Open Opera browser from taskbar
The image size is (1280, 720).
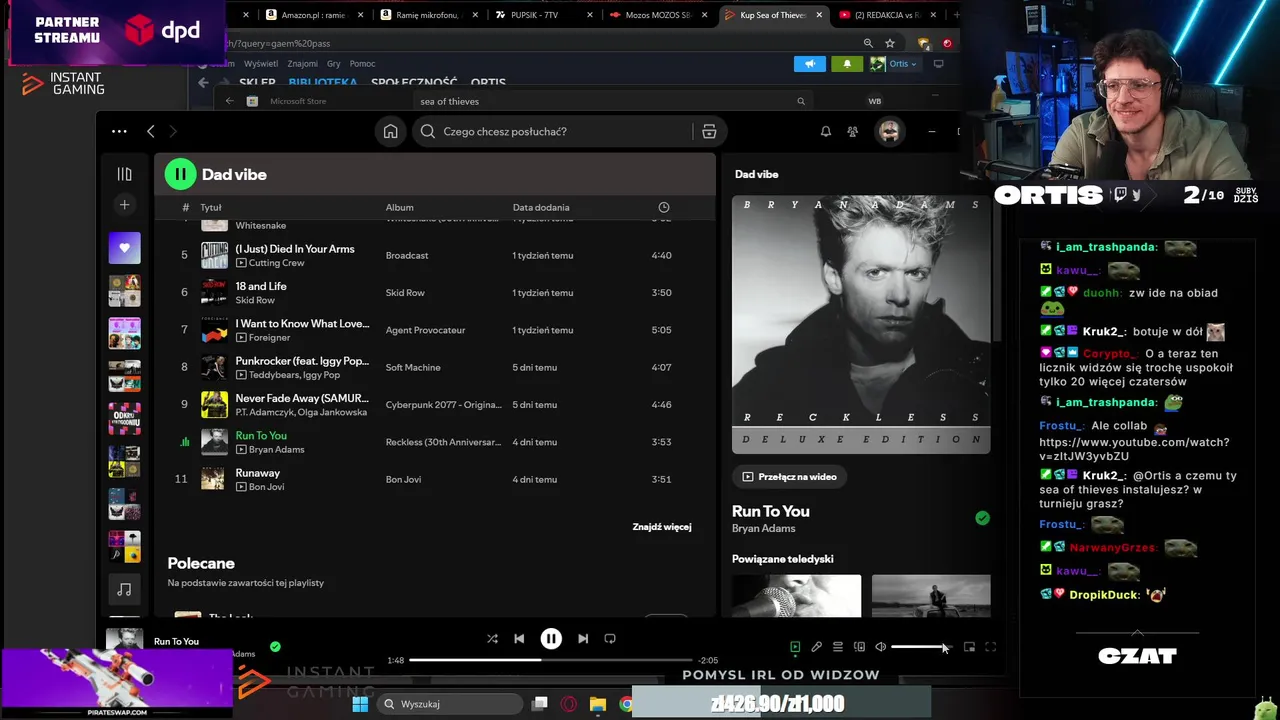pyautogui.click(x=569, y=704)
